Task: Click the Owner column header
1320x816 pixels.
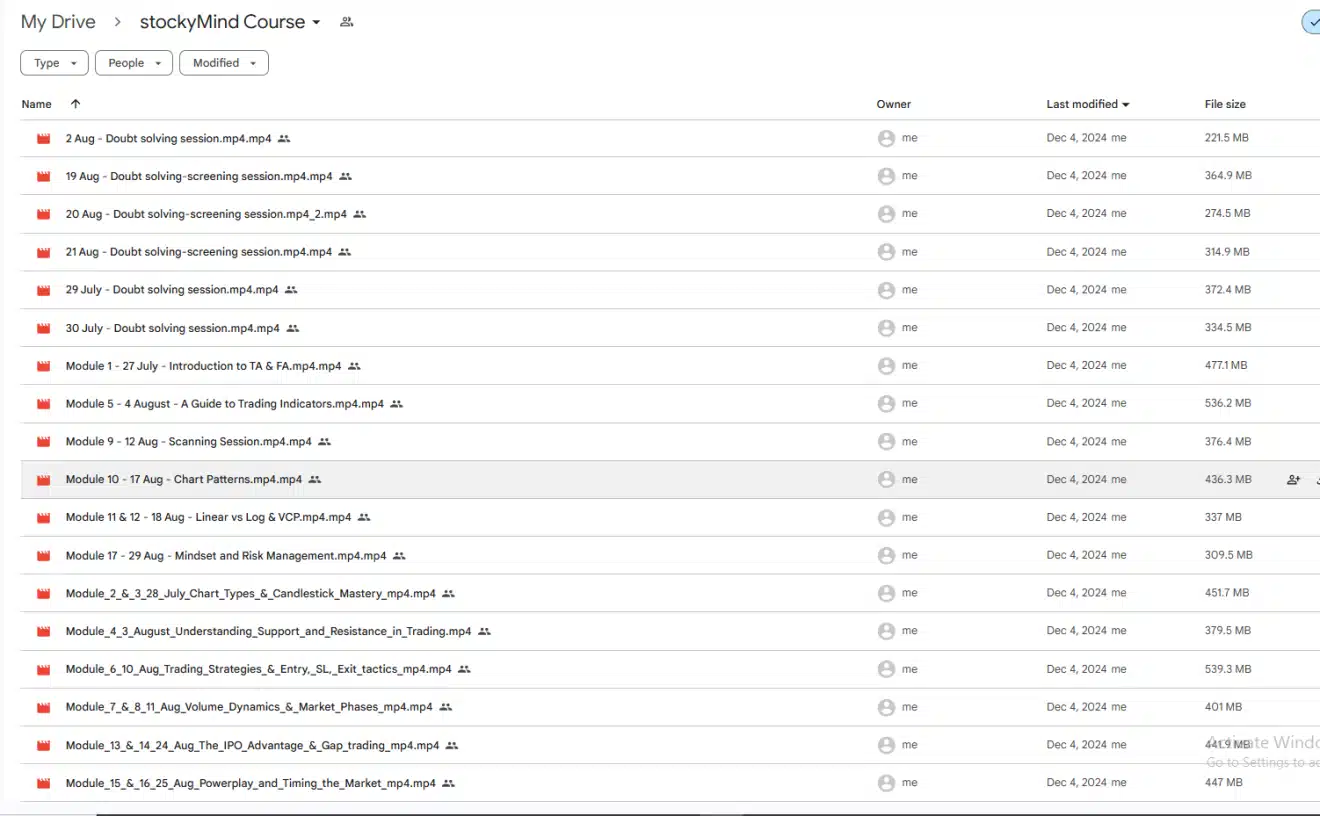Action: [x=894, y=104]
